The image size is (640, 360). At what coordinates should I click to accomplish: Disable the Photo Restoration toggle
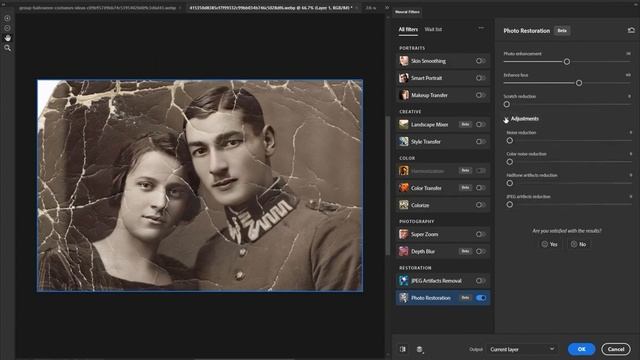481,298
